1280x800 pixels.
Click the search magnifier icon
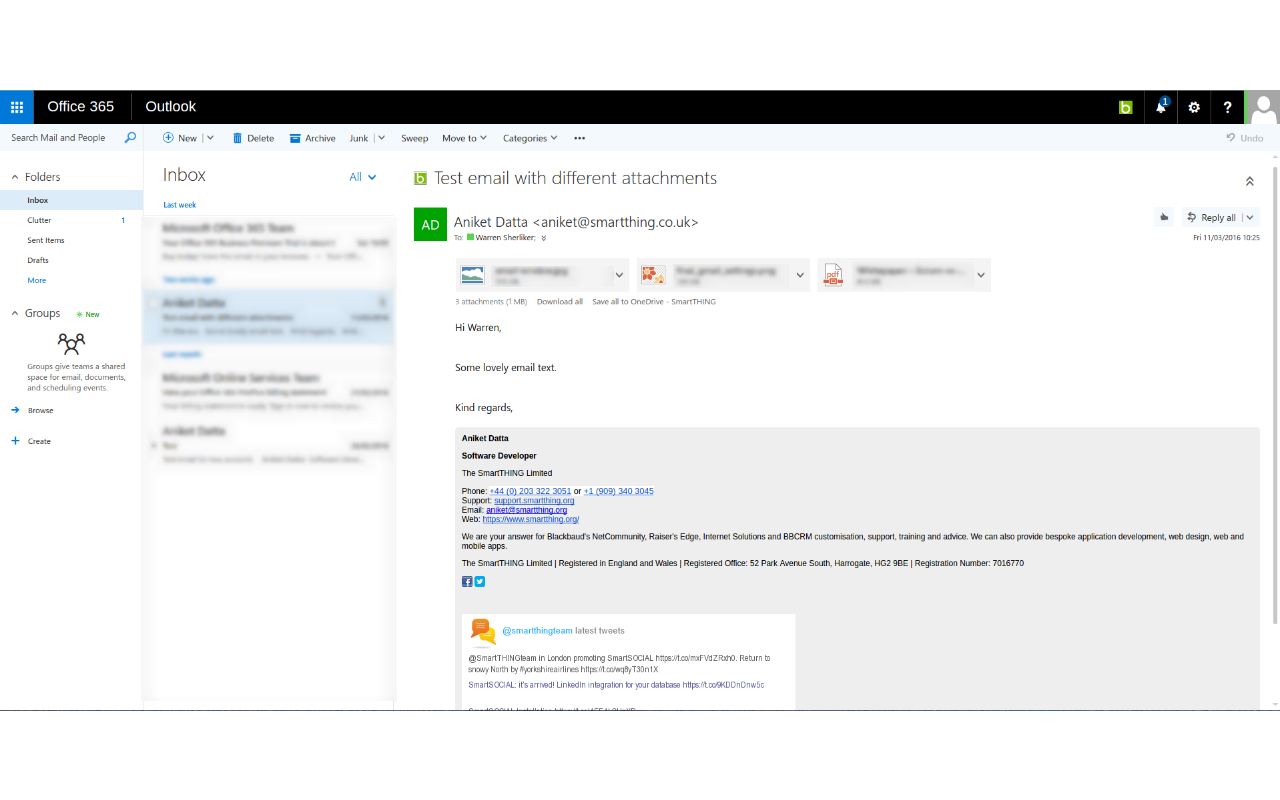(x=130, y=138)
